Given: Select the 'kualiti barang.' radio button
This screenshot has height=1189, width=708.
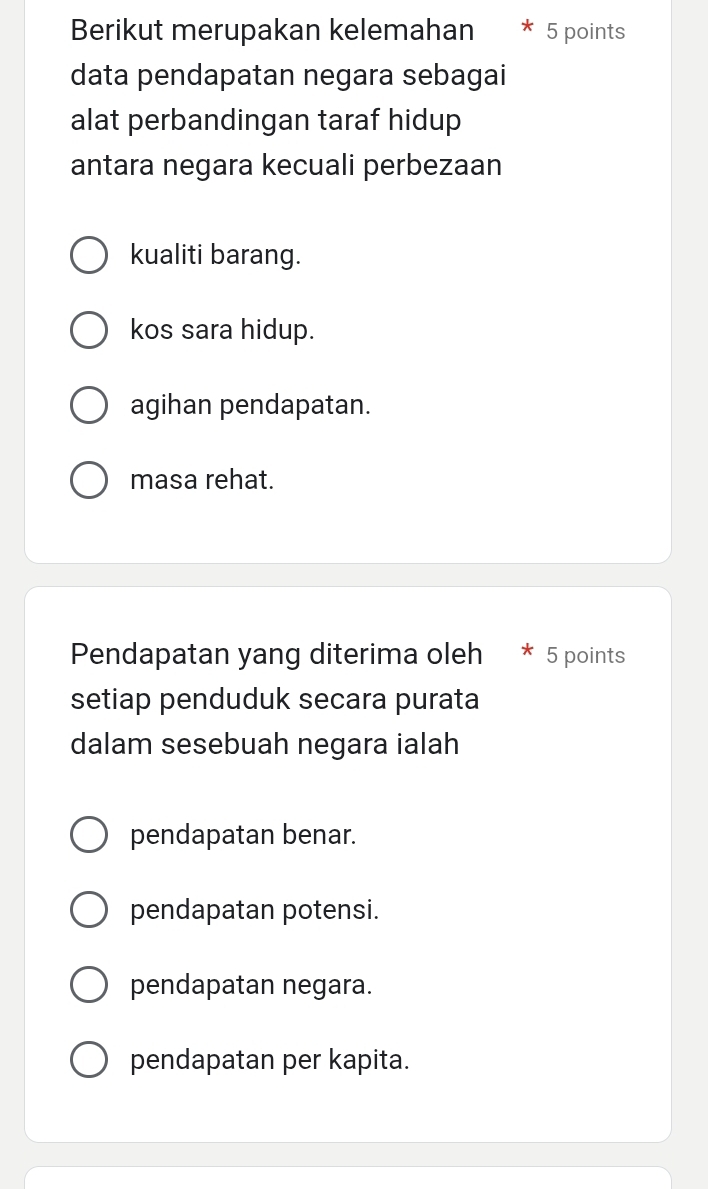Looking at the screenshot, I should 89,255.
